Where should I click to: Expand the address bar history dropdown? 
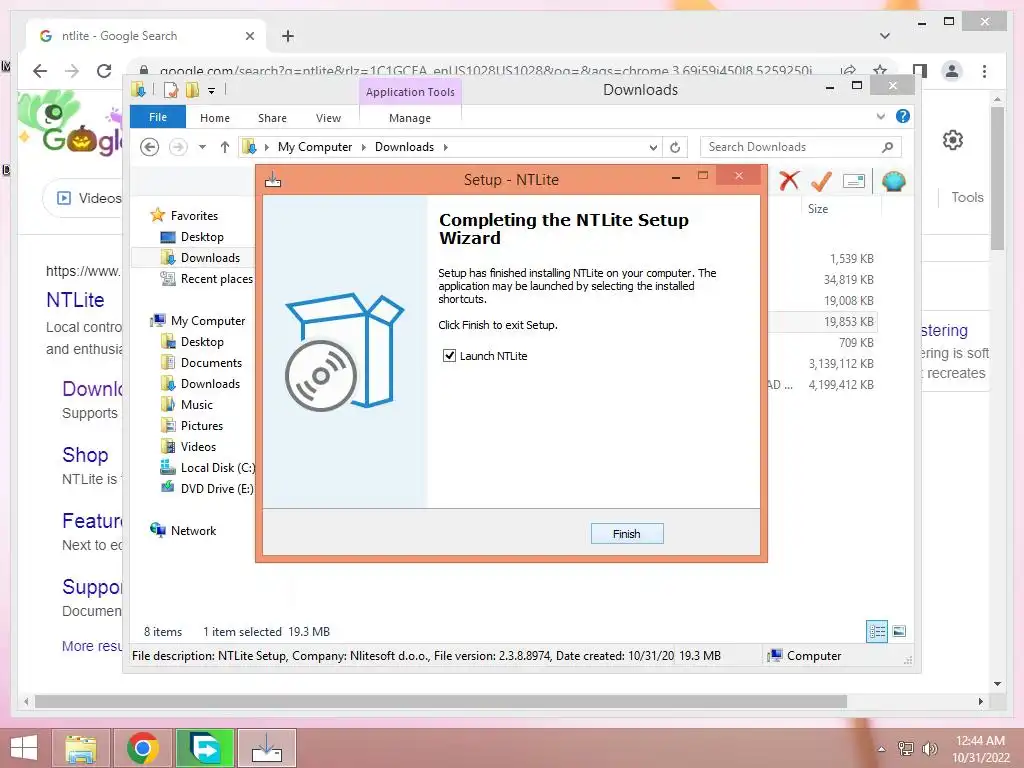[x=653, y=148]
